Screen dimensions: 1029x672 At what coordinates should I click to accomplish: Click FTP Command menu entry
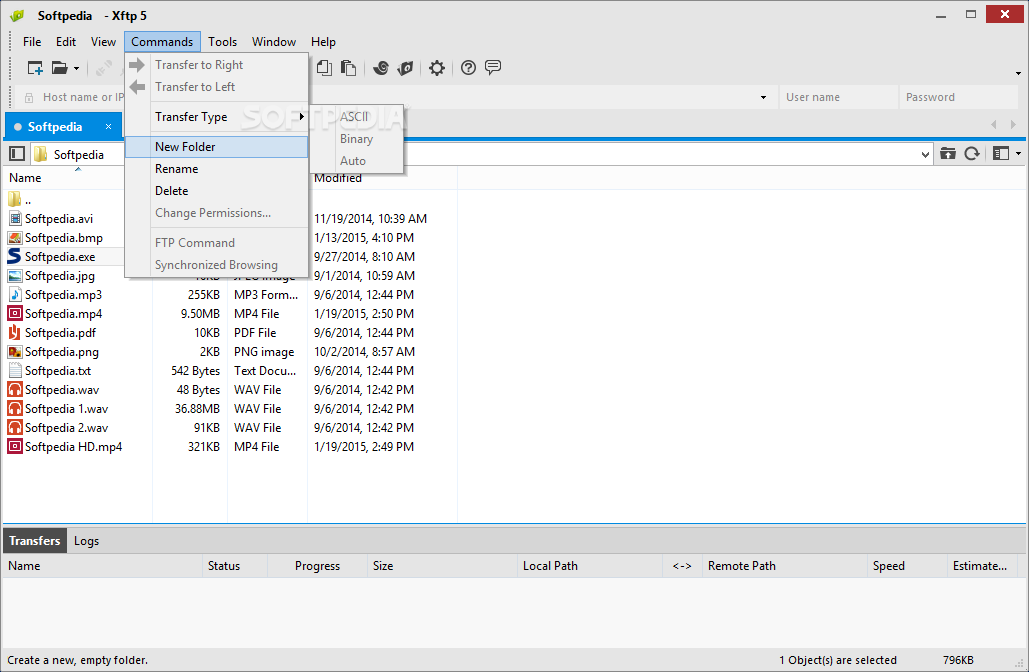[x=216, y=243]
